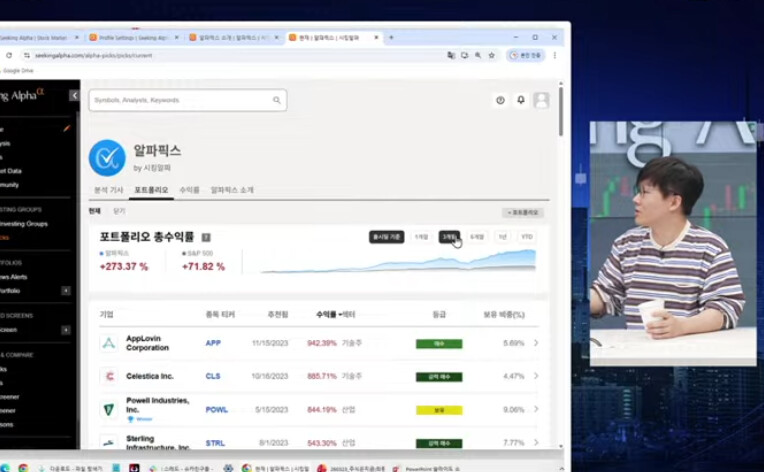Expand the Powell Industries row chevron
Image resolution: width=764 pixels, height=472 pixels.
click(536, 409)
